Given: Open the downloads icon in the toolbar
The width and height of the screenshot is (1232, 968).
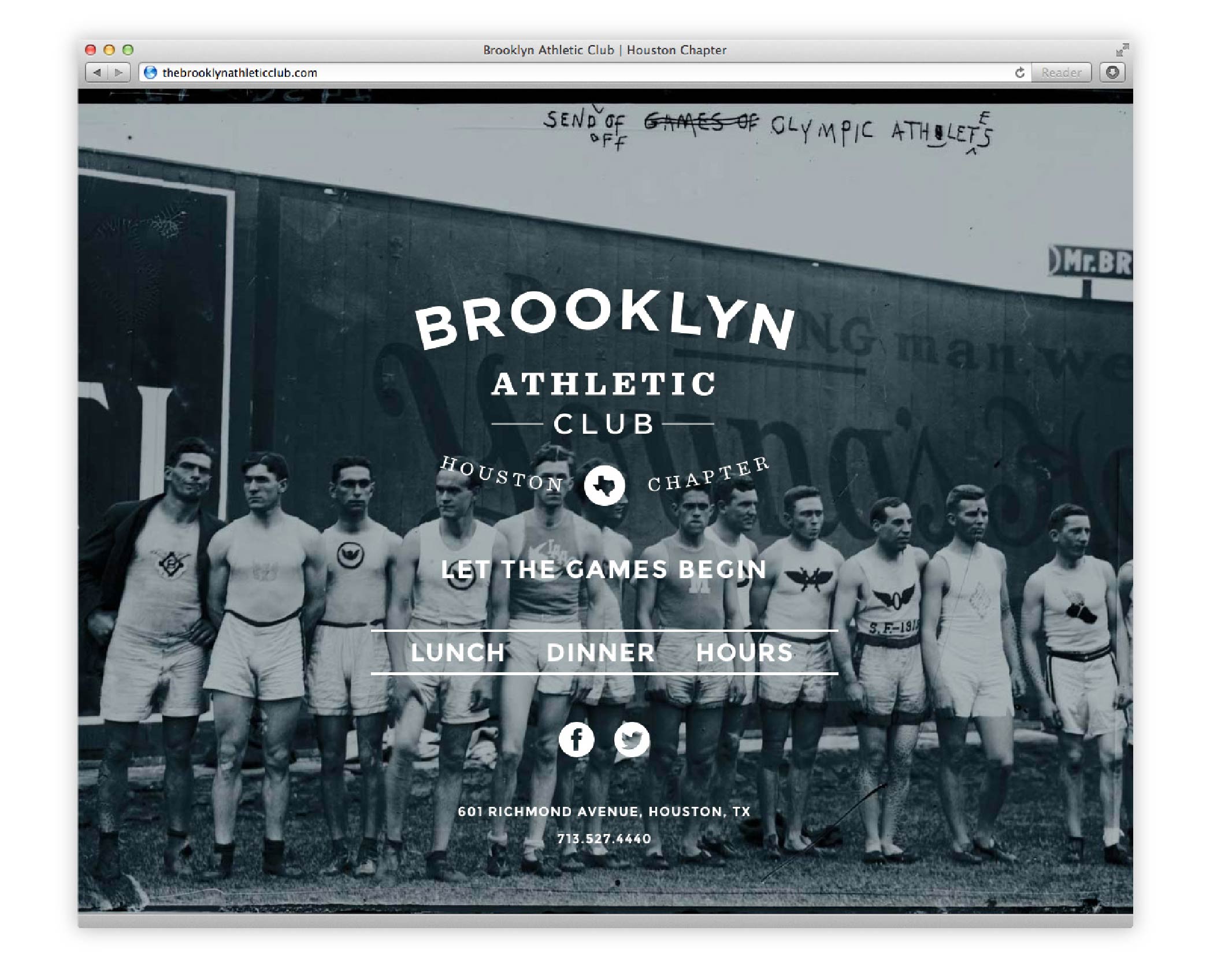Looking at the screenshot, I should point(1112,72).
